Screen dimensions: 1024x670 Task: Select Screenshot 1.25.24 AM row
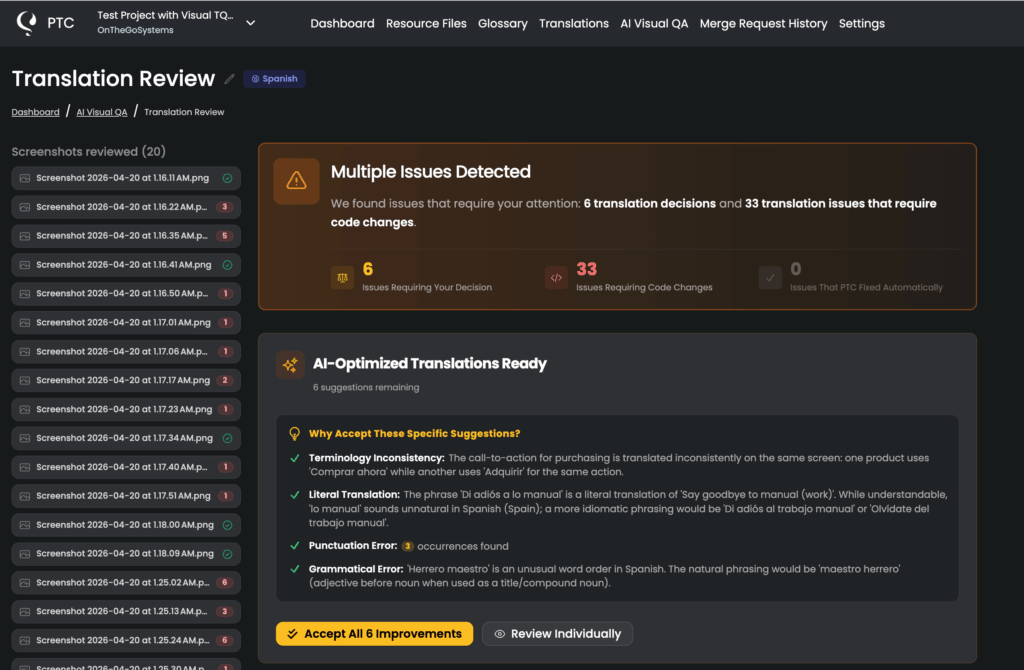[126, 641]
